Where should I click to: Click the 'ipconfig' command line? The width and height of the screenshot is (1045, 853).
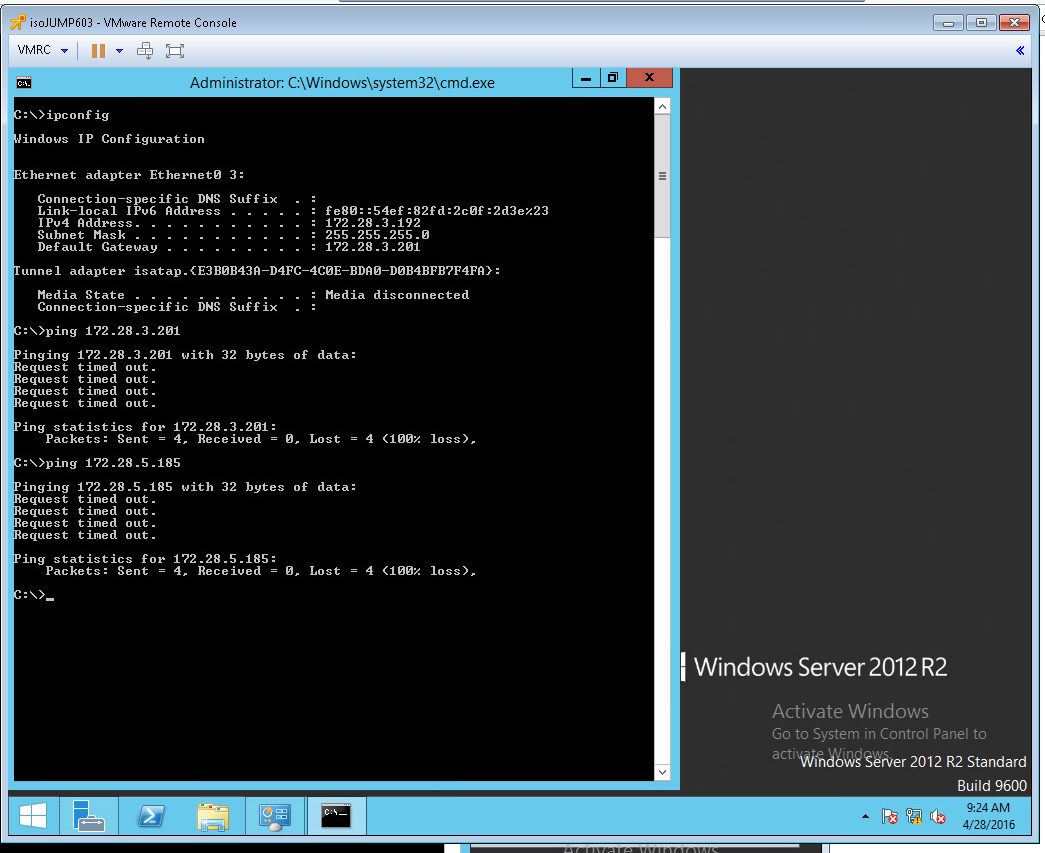(61, 115)
